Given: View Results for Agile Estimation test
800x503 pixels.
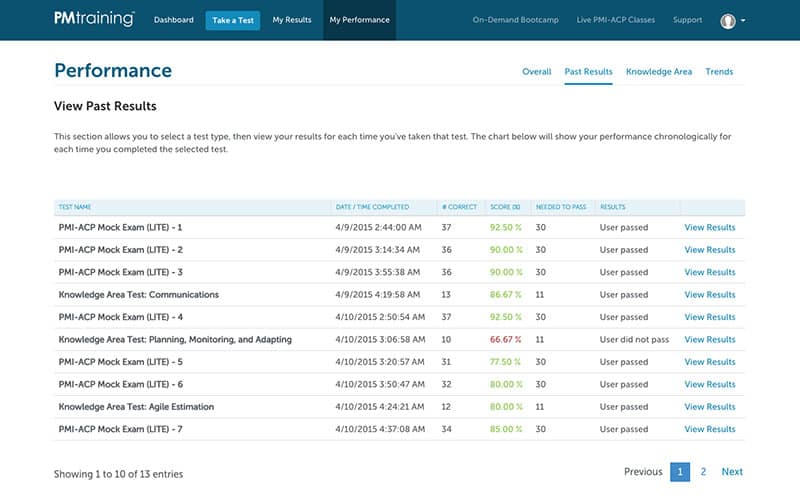Looking at the screenshot, I should 710,407.
